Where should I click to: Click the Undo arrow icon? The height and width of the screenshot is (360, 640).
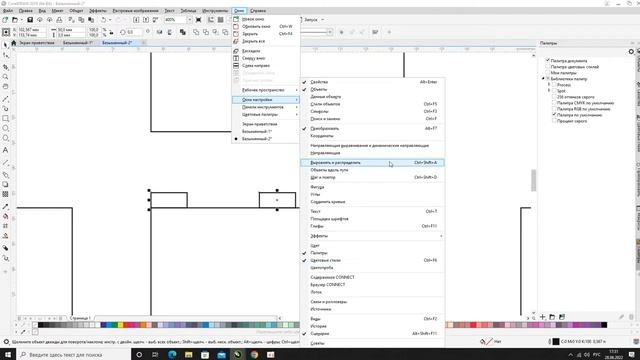tap(104, 20)
